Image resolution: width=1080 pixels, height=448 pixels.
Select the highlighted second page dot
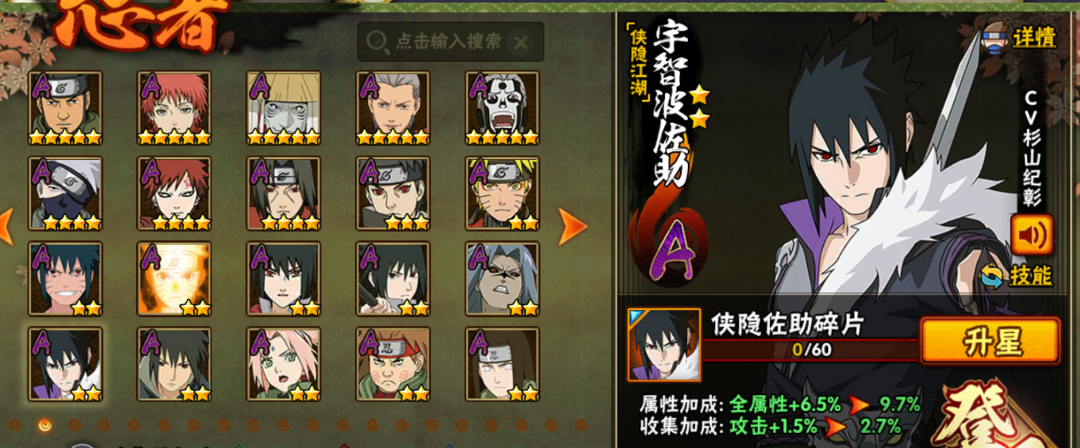(x=45, y=425)
